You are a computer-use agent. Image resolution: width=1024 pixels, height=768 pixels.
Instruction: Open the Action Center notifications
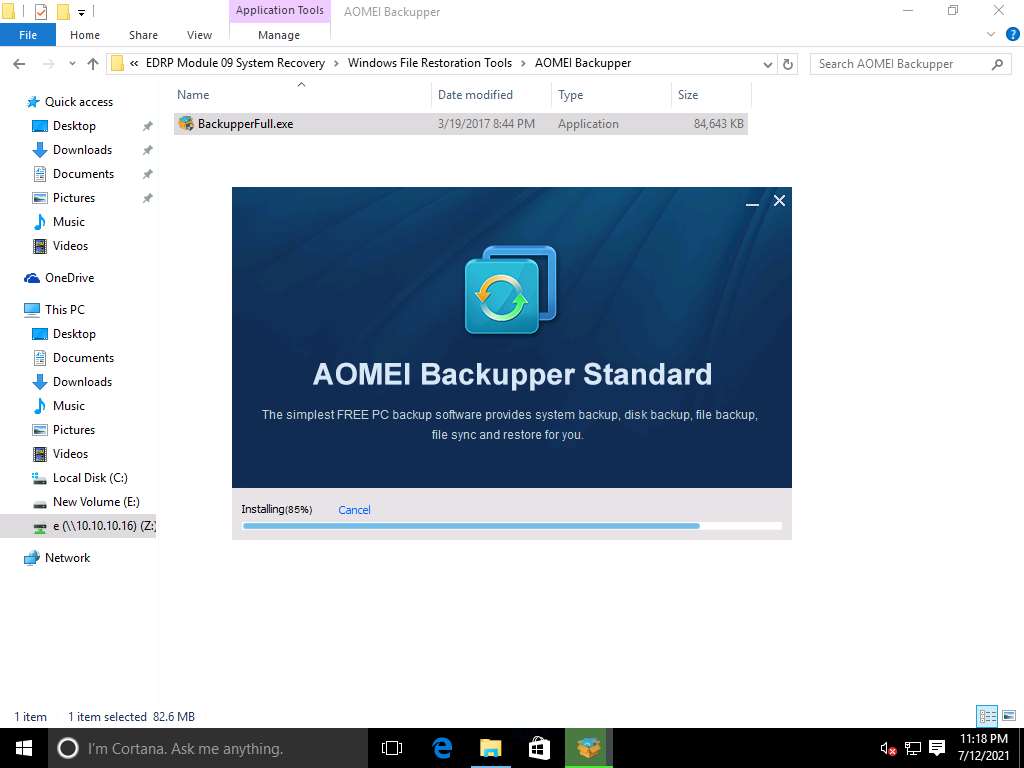click(x=937, y=748)
